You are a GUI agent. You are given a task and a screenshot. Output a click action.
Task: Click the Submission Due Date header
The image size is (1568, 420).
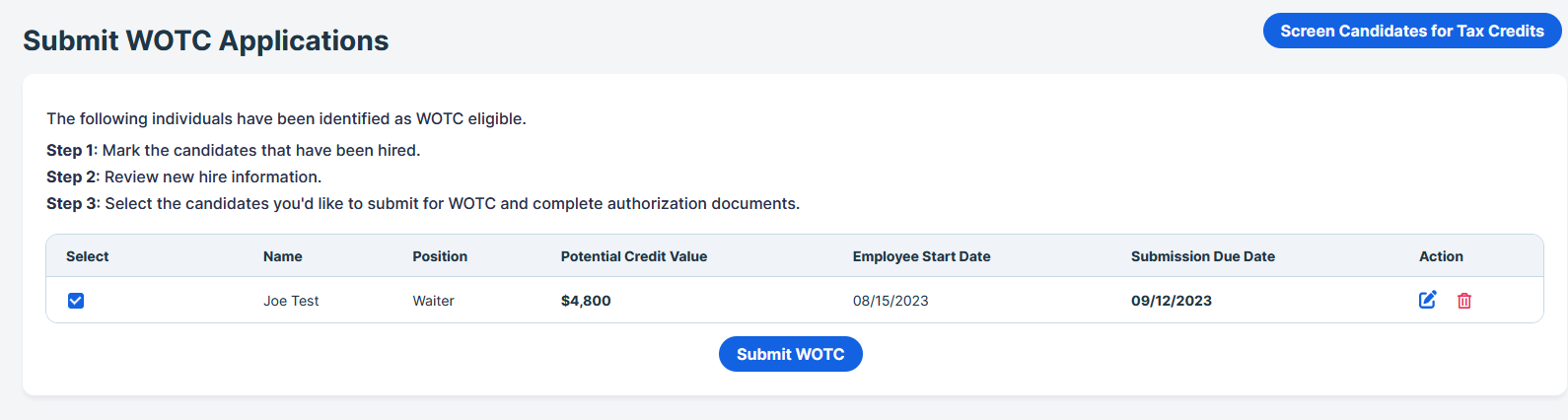click(1203, 256)
